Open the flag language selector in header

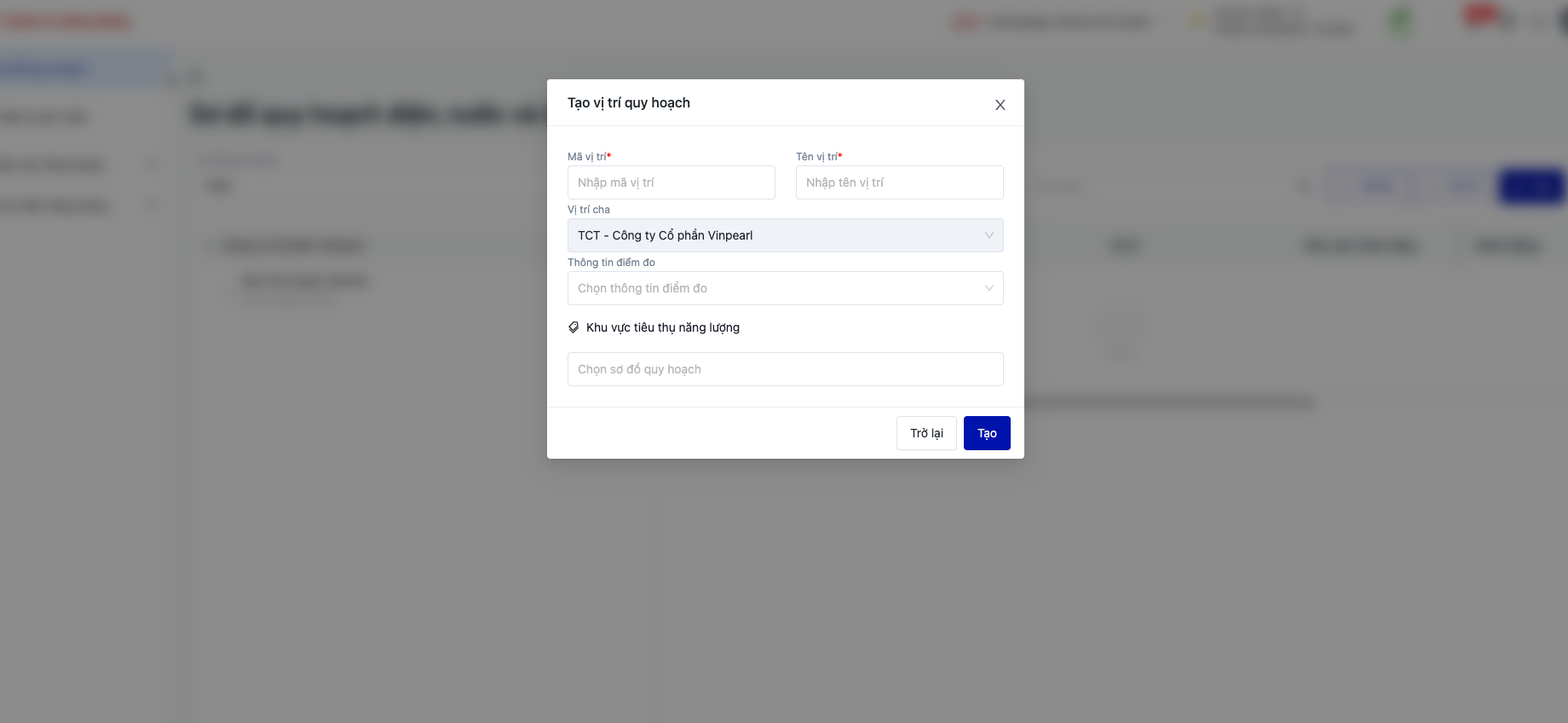pos(966,23)
